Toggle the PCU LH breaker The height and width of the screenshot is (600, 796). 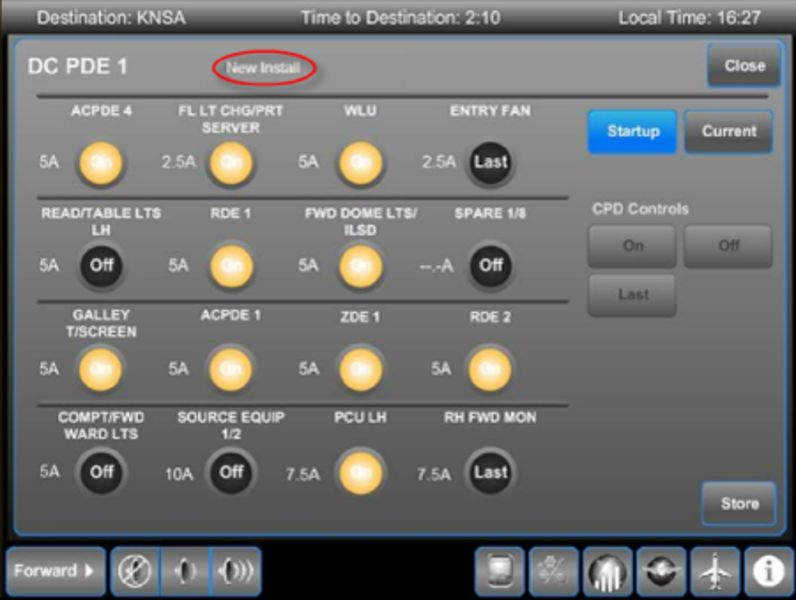tap(360, 473)
